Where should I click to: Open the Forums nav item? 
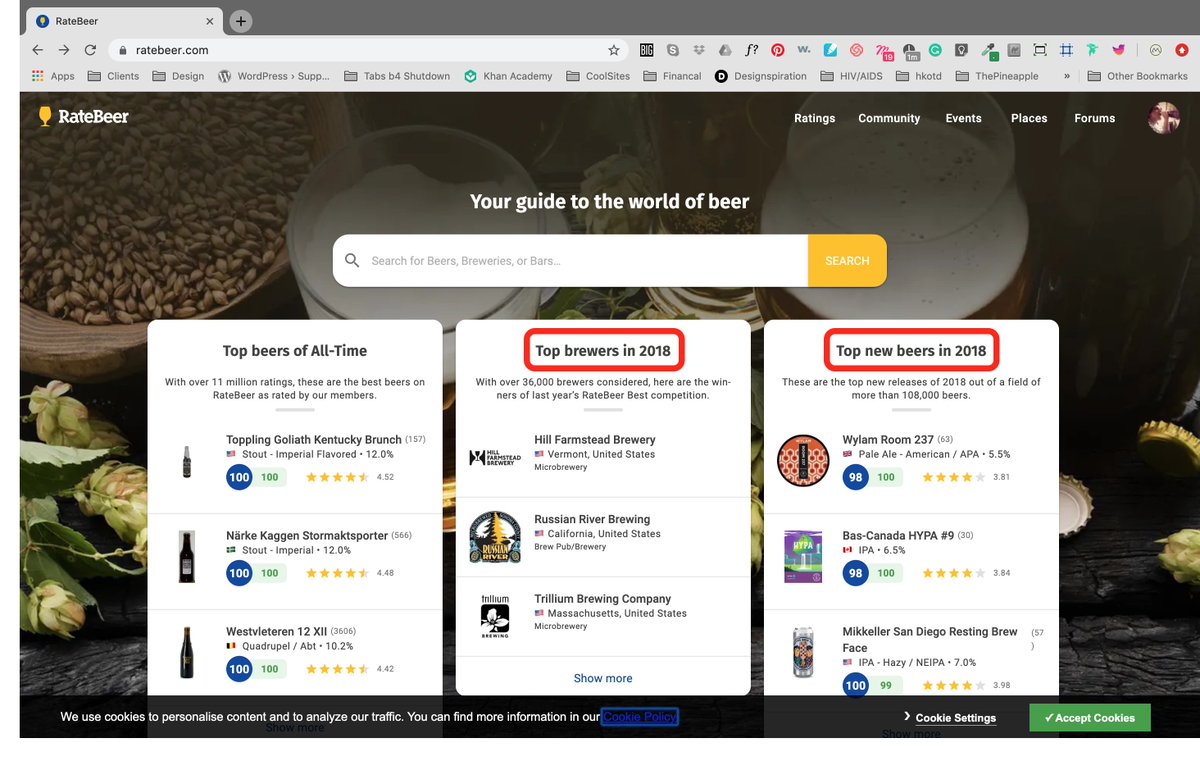[x=1095, y=118]
